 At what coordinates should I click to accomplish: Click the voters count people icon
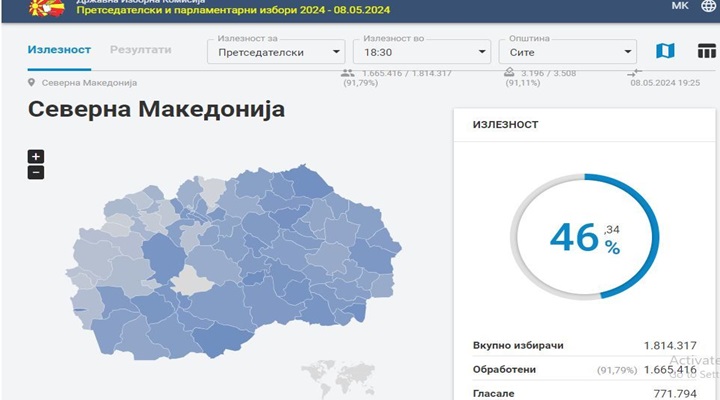point(347,74)
